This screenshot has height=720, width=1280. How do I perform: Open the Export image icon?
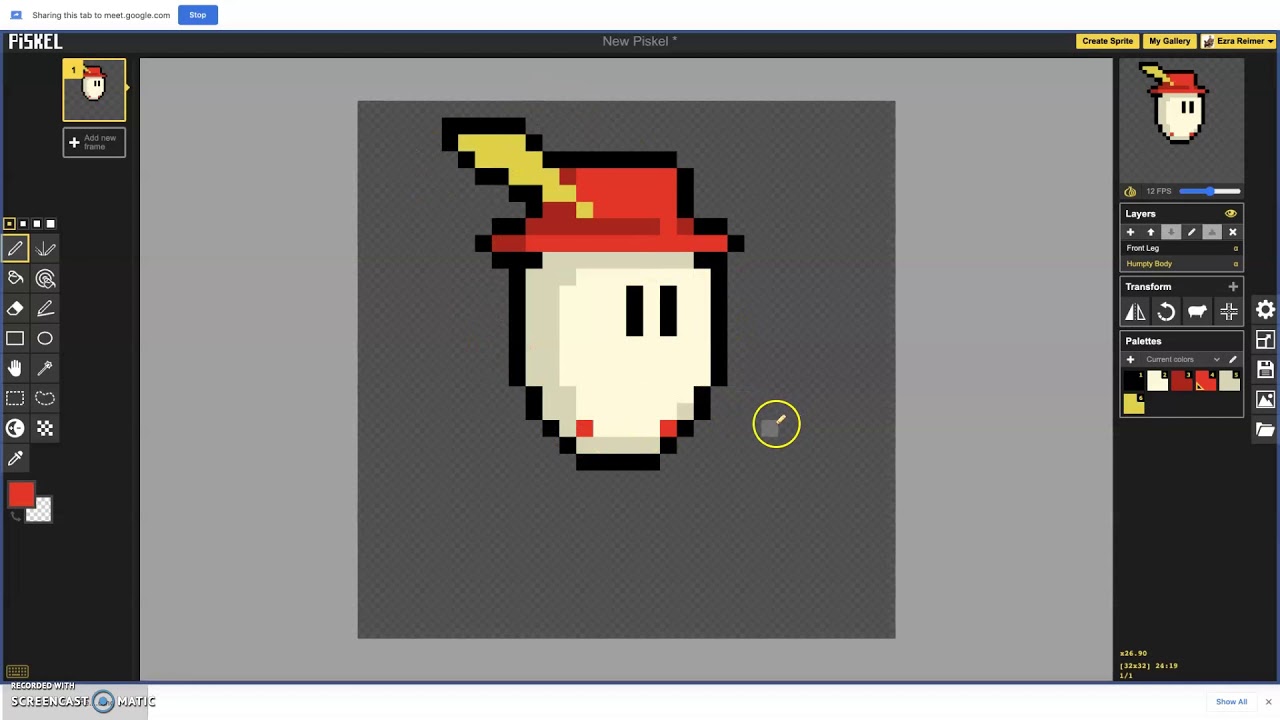click(x=1265, y=400)
